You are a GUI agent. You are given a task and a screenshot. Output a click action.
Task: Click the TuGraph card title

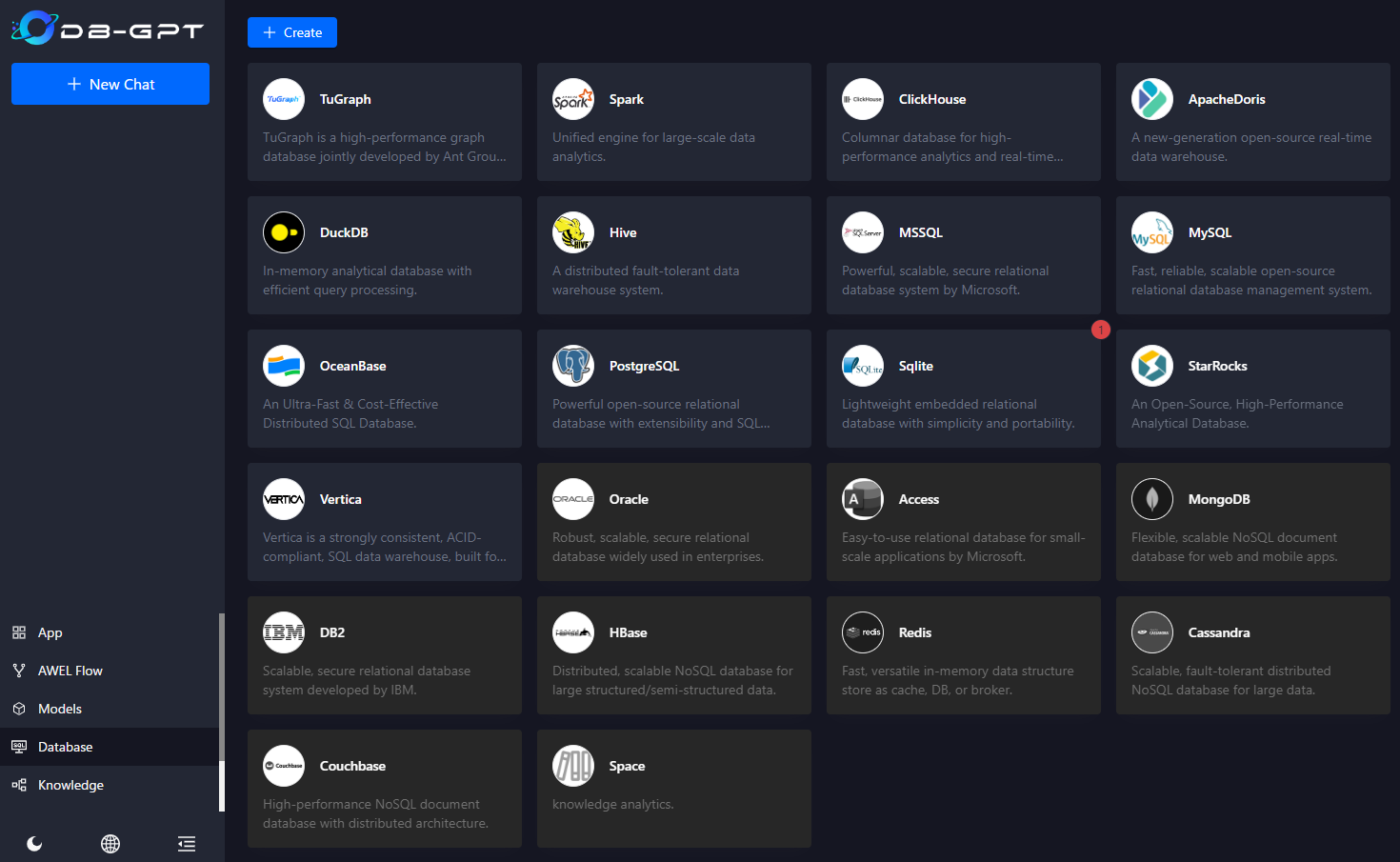click(x=346, y=99)
